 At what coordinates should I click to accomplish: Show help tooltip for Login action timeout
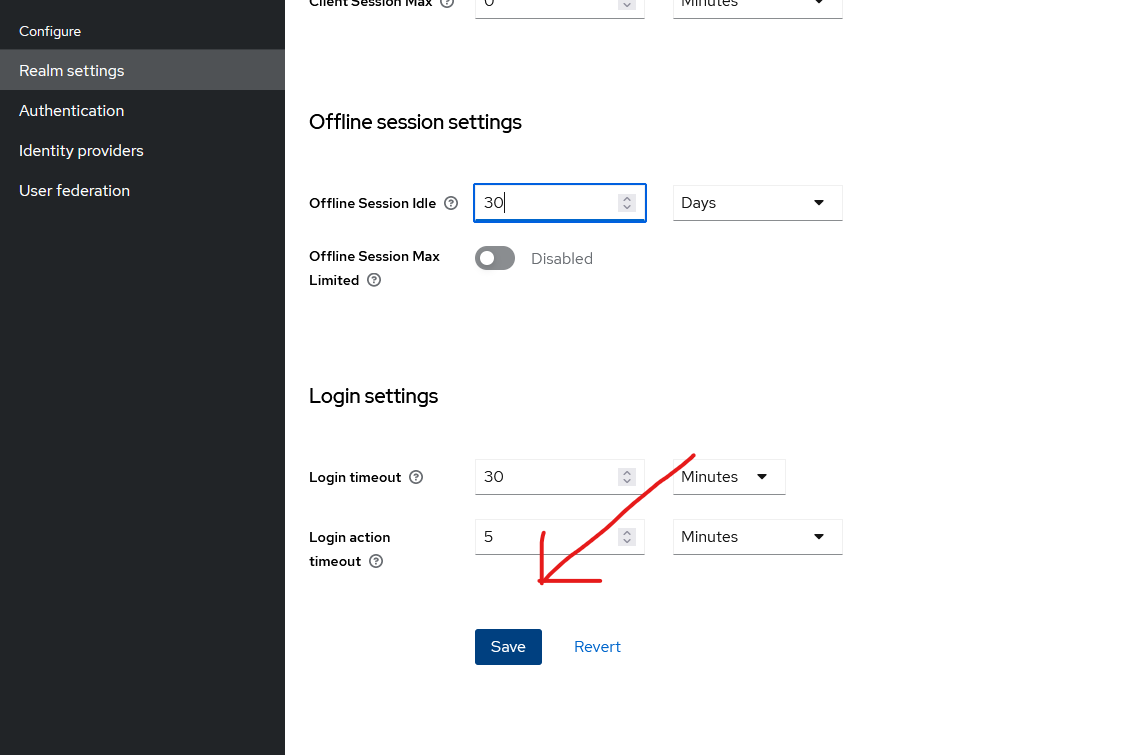pos(376,562)
